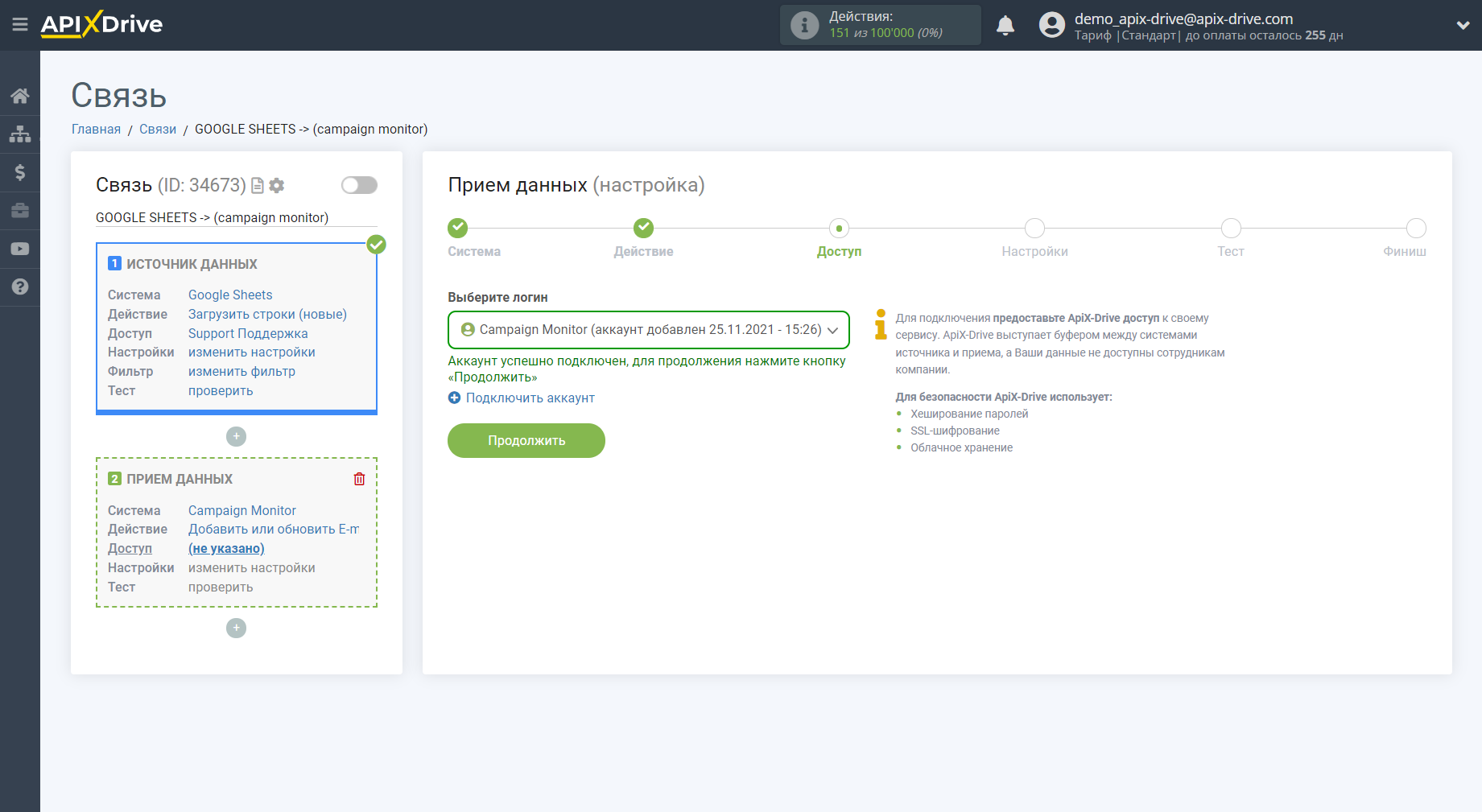
Task: Click source проверить test link
Action: 221,390
